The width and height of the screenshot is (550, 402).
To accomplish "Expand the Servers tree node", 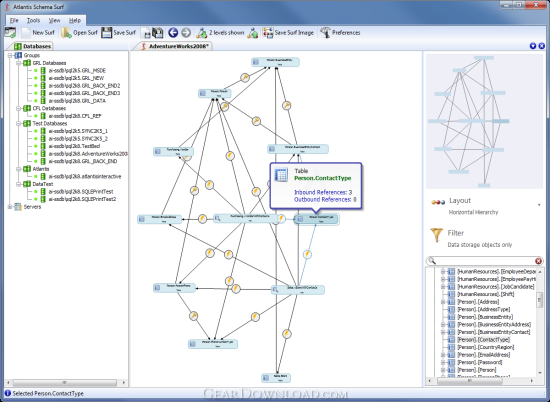I will click(x=10, y=207).
